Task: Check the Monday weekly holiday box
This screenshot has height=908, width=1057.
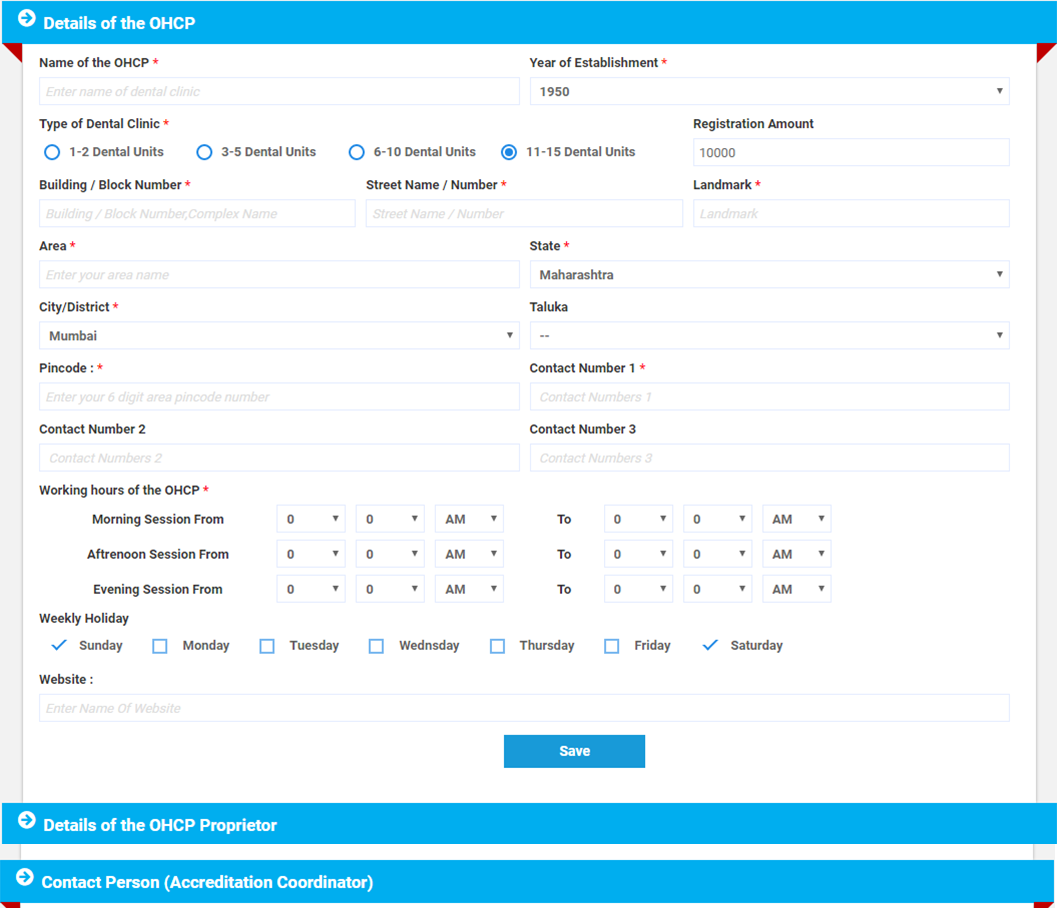Action: click(x=160, y=647)
